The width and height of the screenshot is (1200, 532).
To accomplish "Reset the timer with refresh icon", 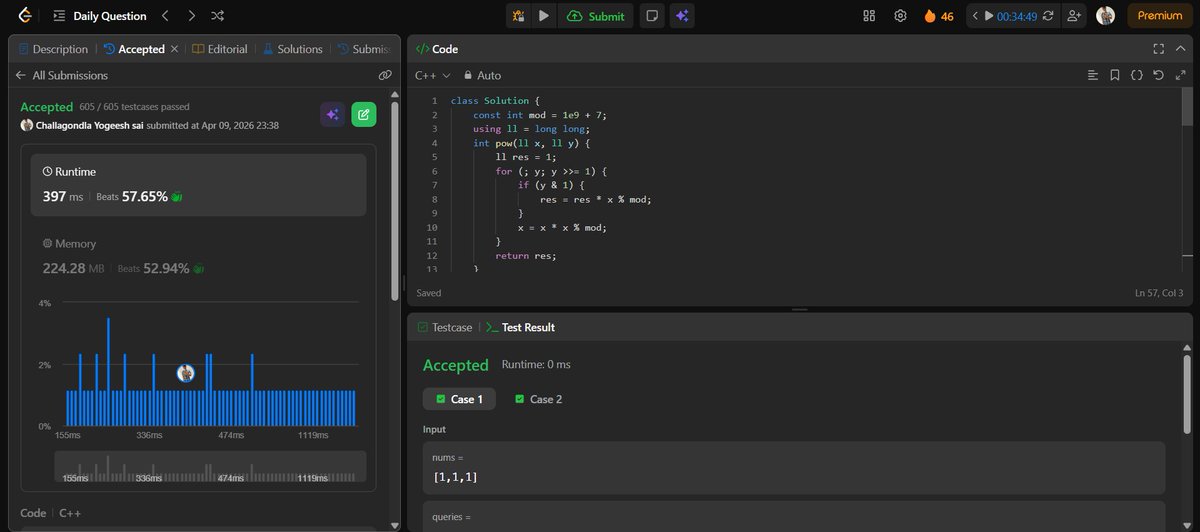I will coord(1047,16).
